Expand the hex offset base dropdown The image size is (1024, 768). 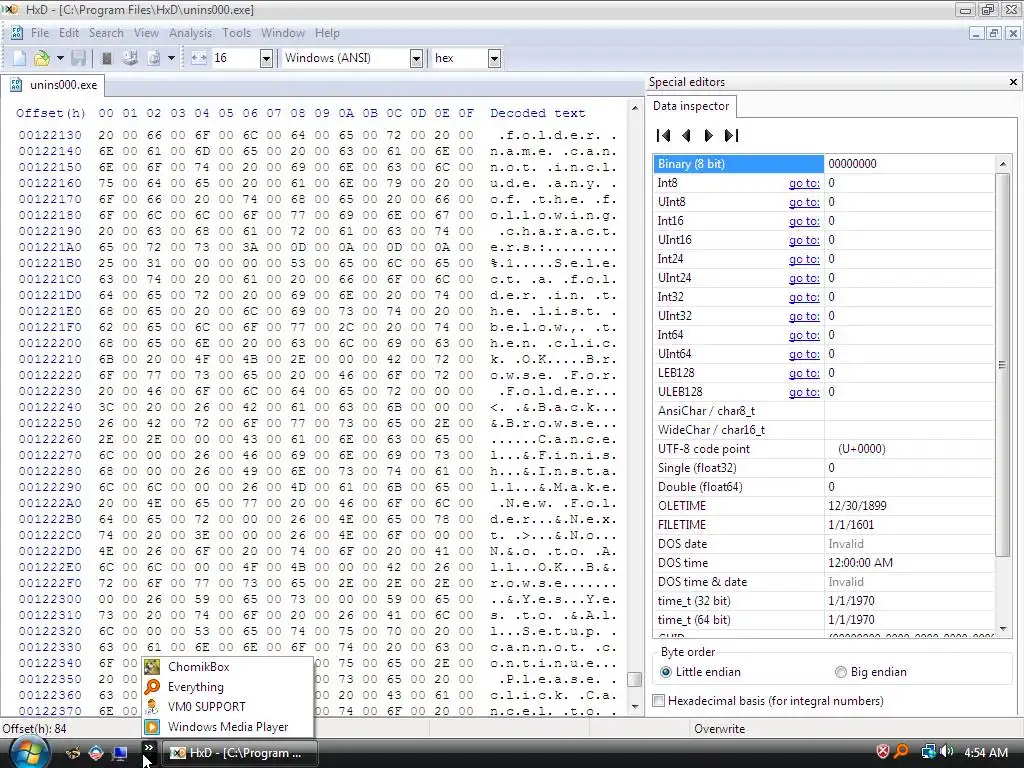pos(494,59)
